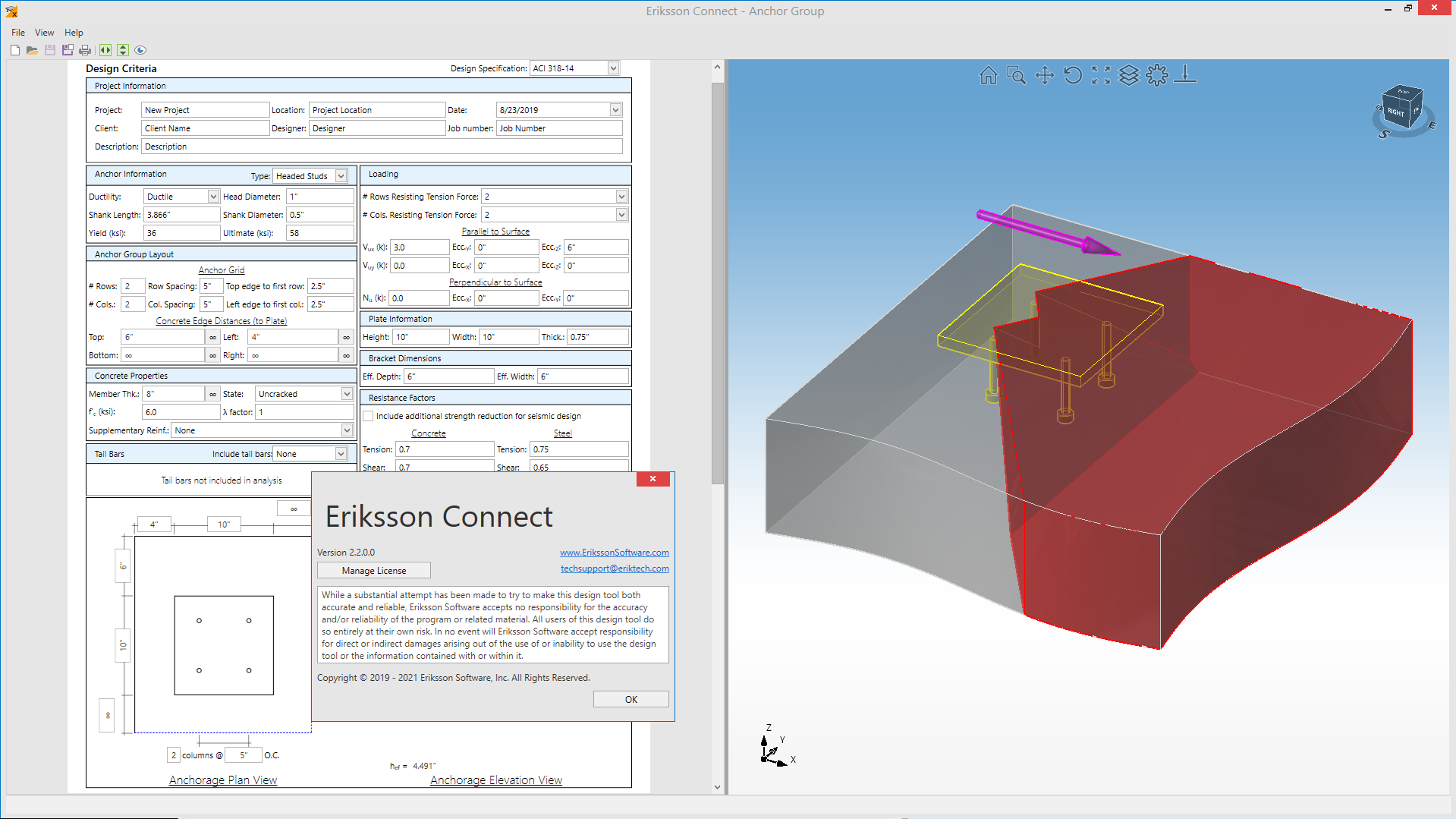Open the View menu
1456x819 pixels.
[45, 33]
